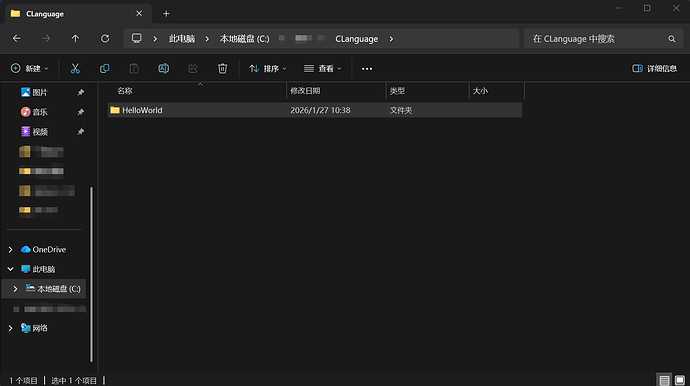Go up one folder level

click(76, 39)
